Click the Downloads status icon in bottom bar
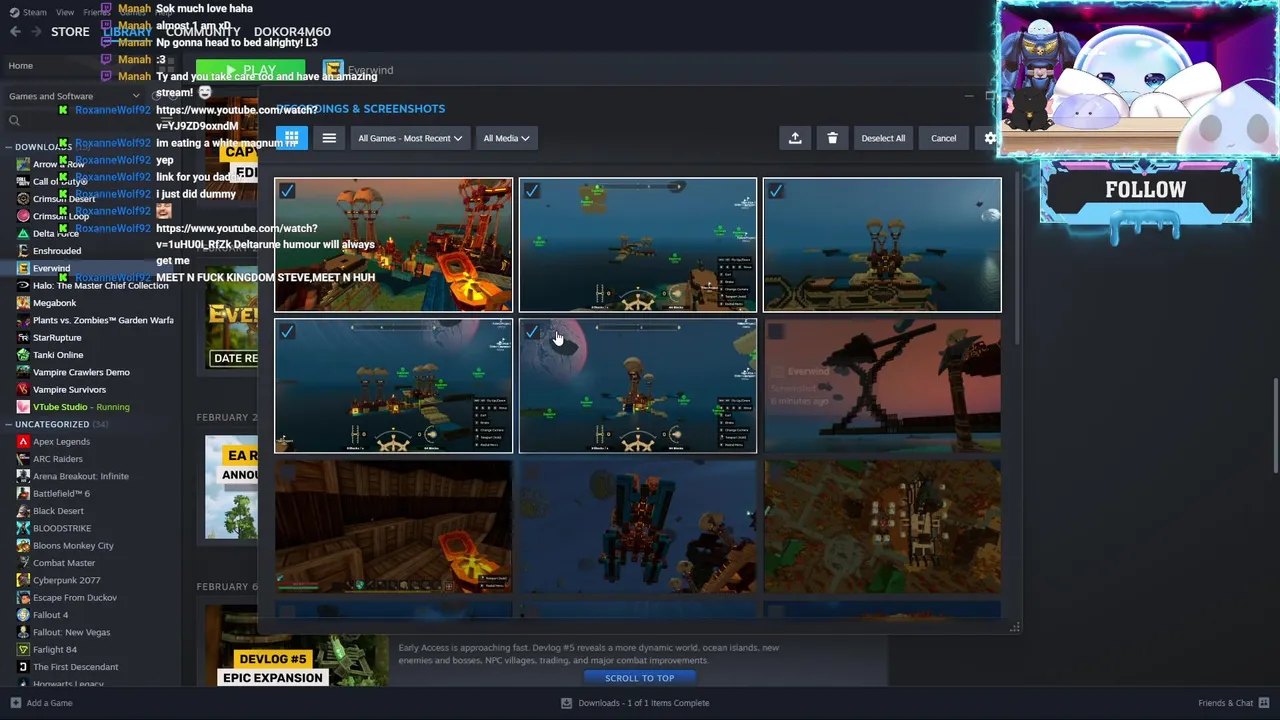Screen dimensions: 1280x720 click(567, 703)
